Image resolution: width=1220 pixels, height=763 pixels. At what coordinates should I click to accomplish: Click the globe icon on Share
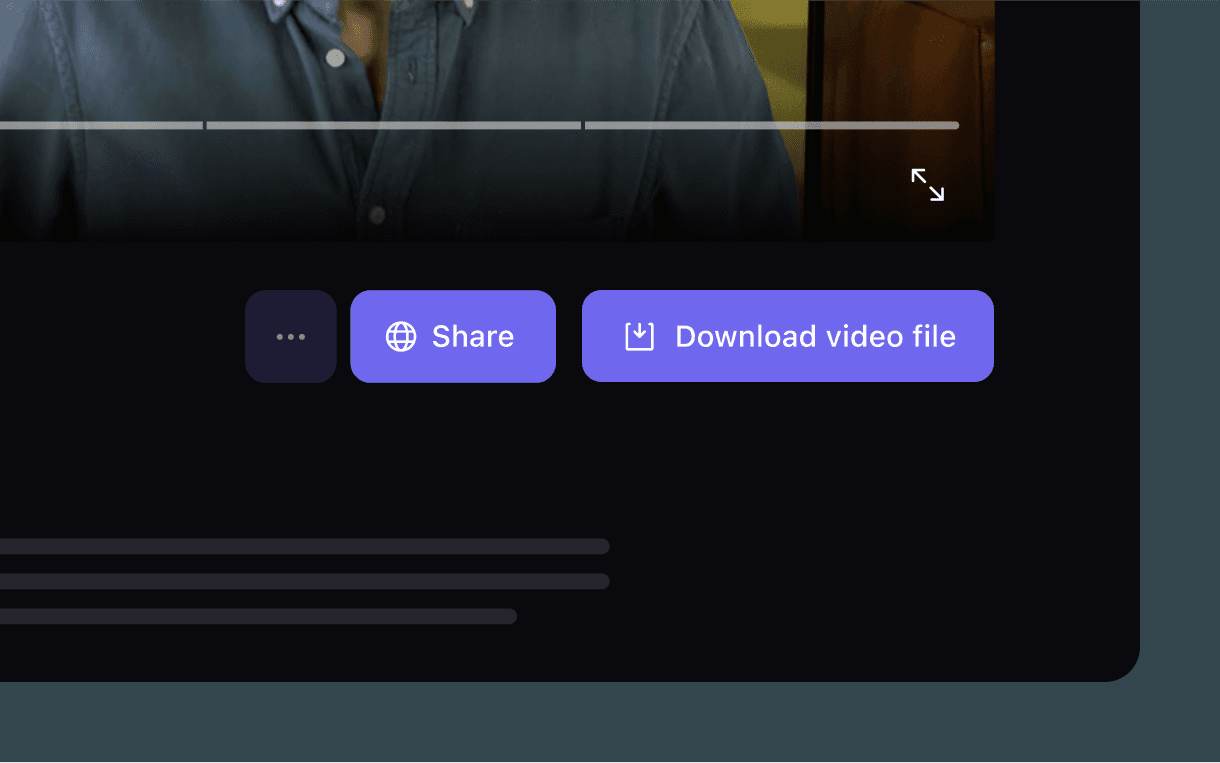[x=401, y=337]
